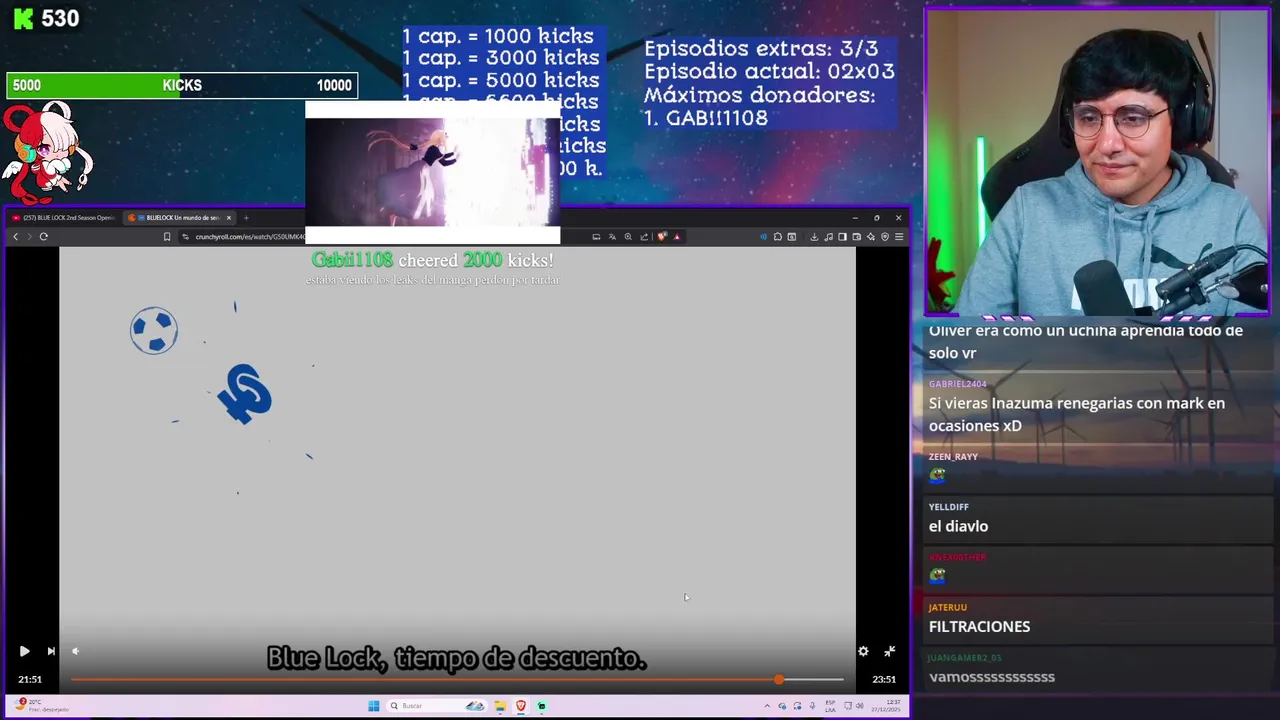Click the 'FILTRACIONES' chat message
1280x720 pixels.
click(979, 627)
